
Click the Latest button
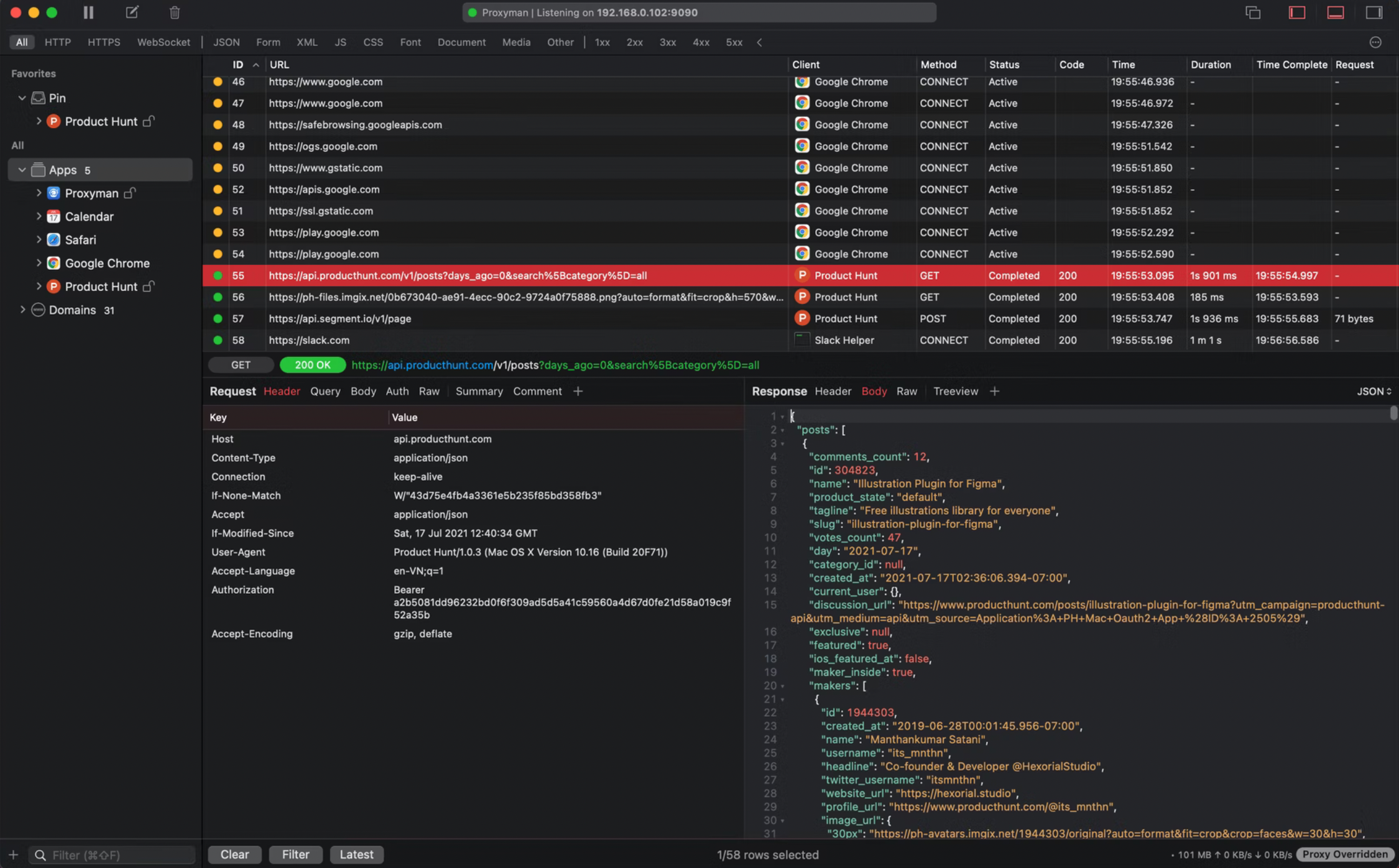point(356,854)
